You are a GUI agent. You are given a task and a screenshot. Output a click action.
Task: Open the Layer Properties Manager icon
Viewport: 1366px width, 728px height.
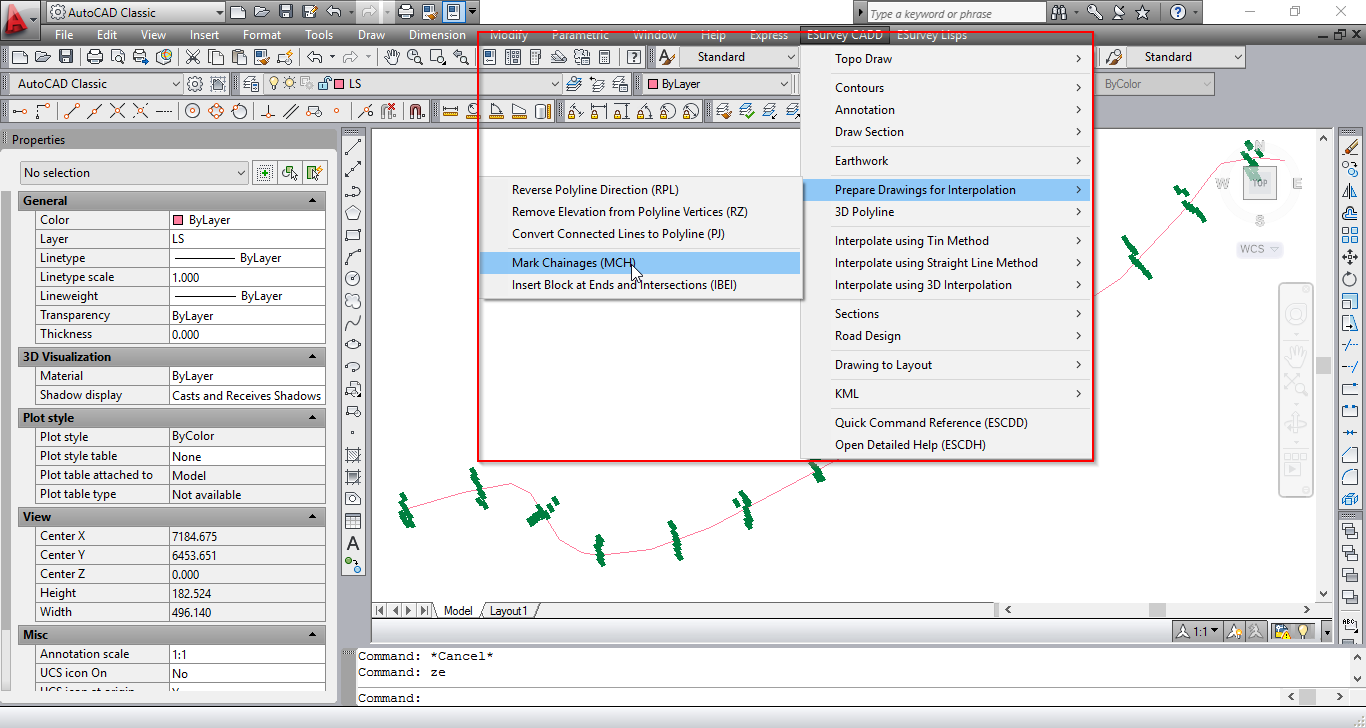[249, 84]
